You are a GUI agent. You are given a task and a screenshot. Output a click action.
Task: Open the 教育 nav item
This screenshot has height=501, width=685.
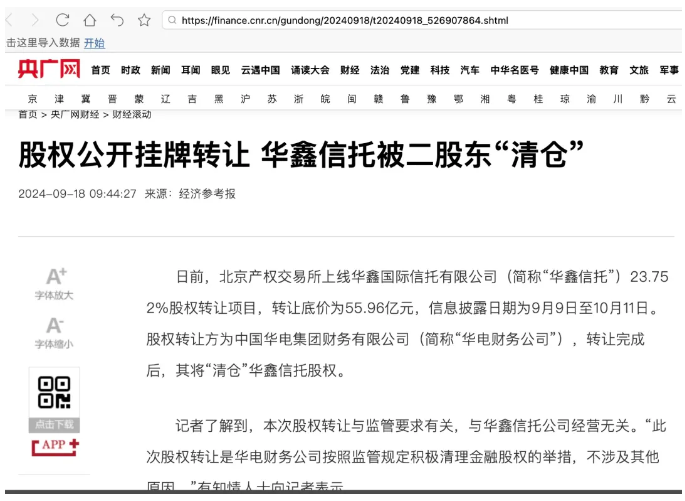(609, 70)
